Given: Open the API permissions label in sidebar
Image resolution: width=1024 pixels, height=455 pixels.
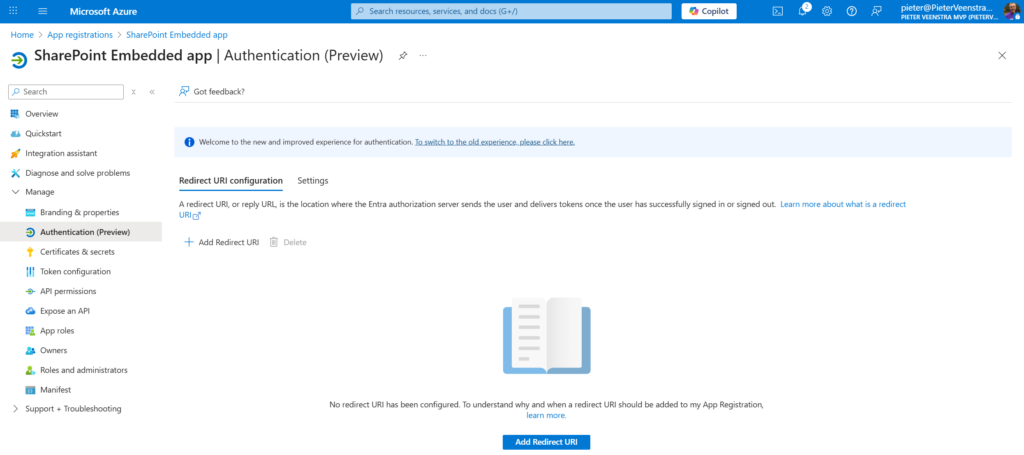Looking at the screenshot, I should (x=68, y=291).
